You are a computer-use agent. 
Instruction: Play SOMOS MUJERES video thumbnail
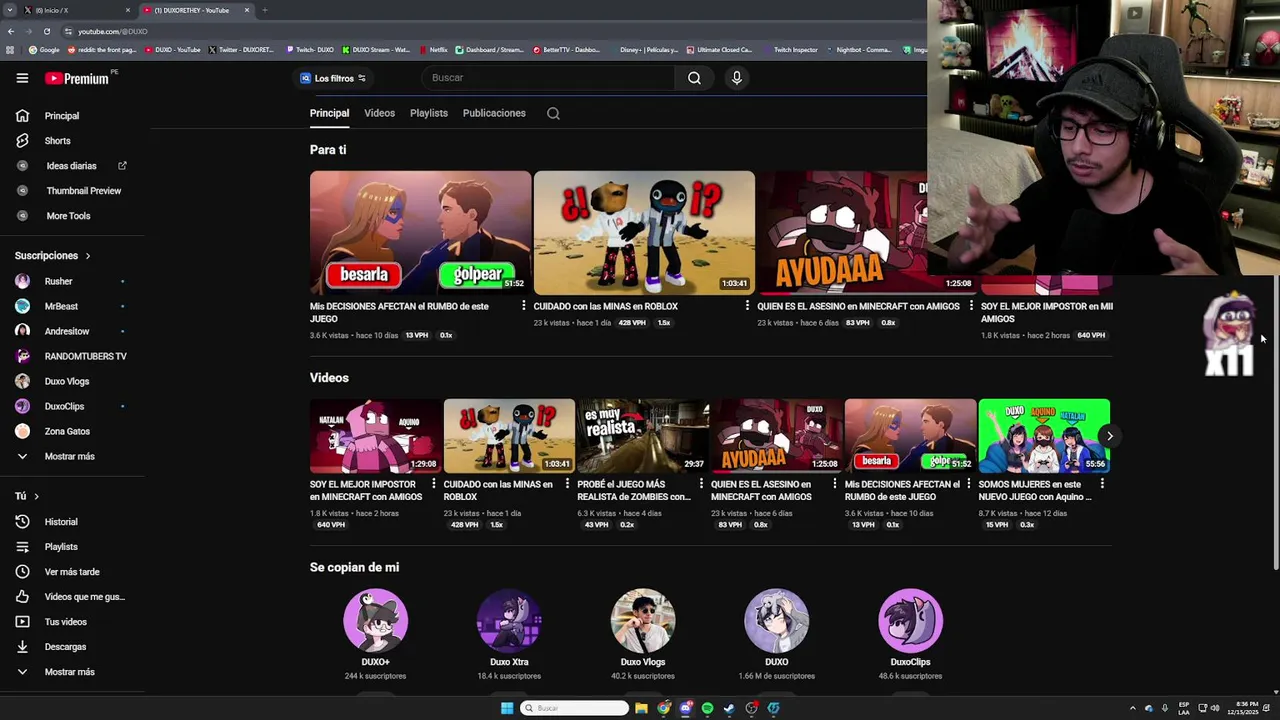pyautogui.click(x=1044, y=436)
